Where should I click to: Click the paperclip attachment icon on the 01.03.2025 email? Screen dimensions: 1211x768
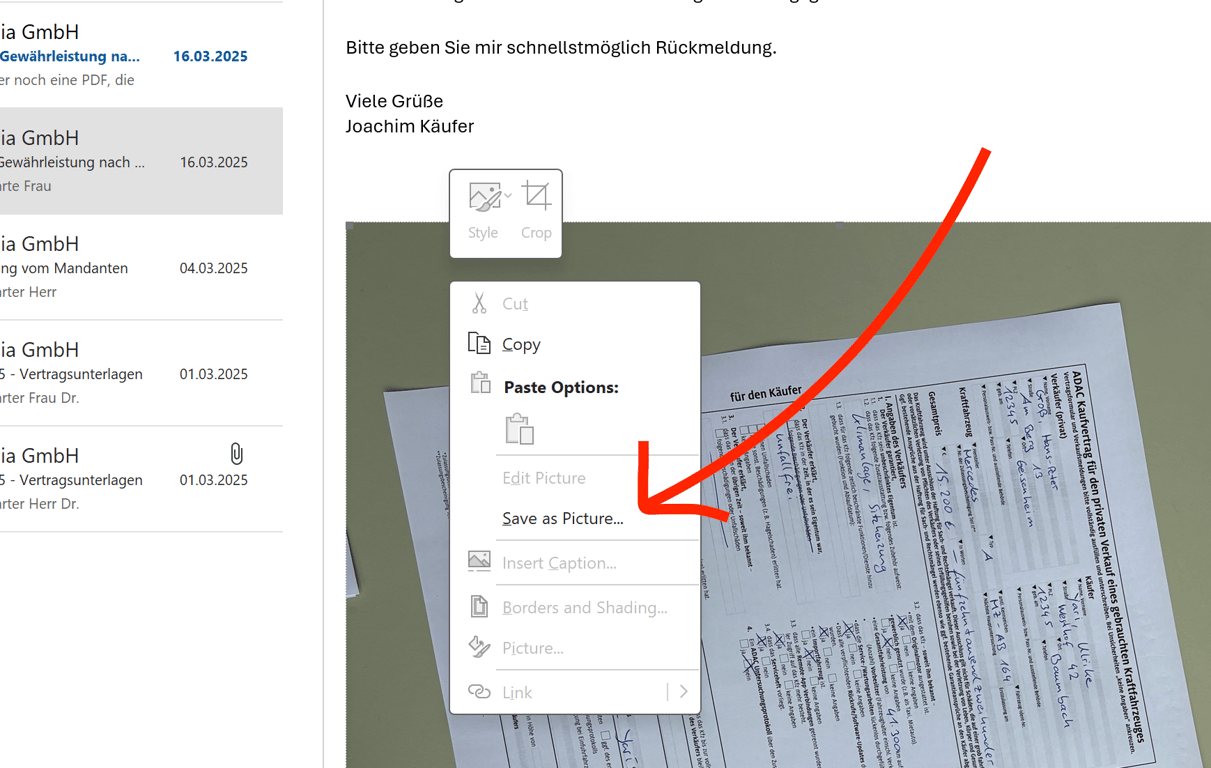pyautogui.click(x=236, y=454)
